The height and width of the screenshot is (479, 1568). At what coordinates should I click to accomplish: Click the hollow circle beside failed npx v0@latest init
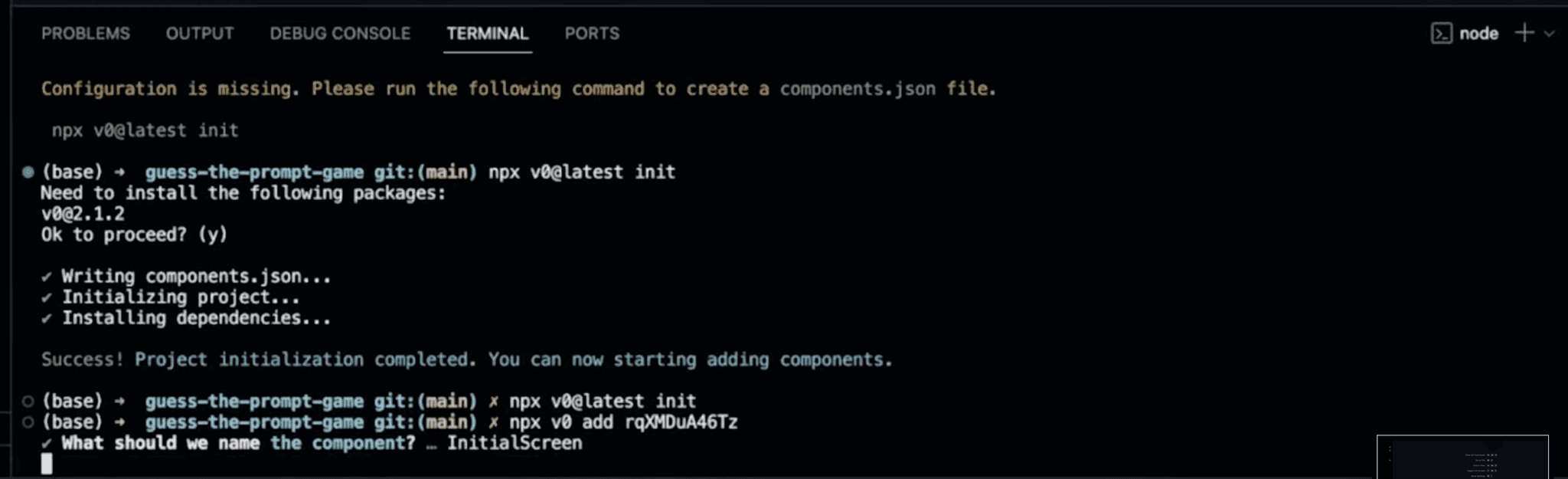coord(28,400)
